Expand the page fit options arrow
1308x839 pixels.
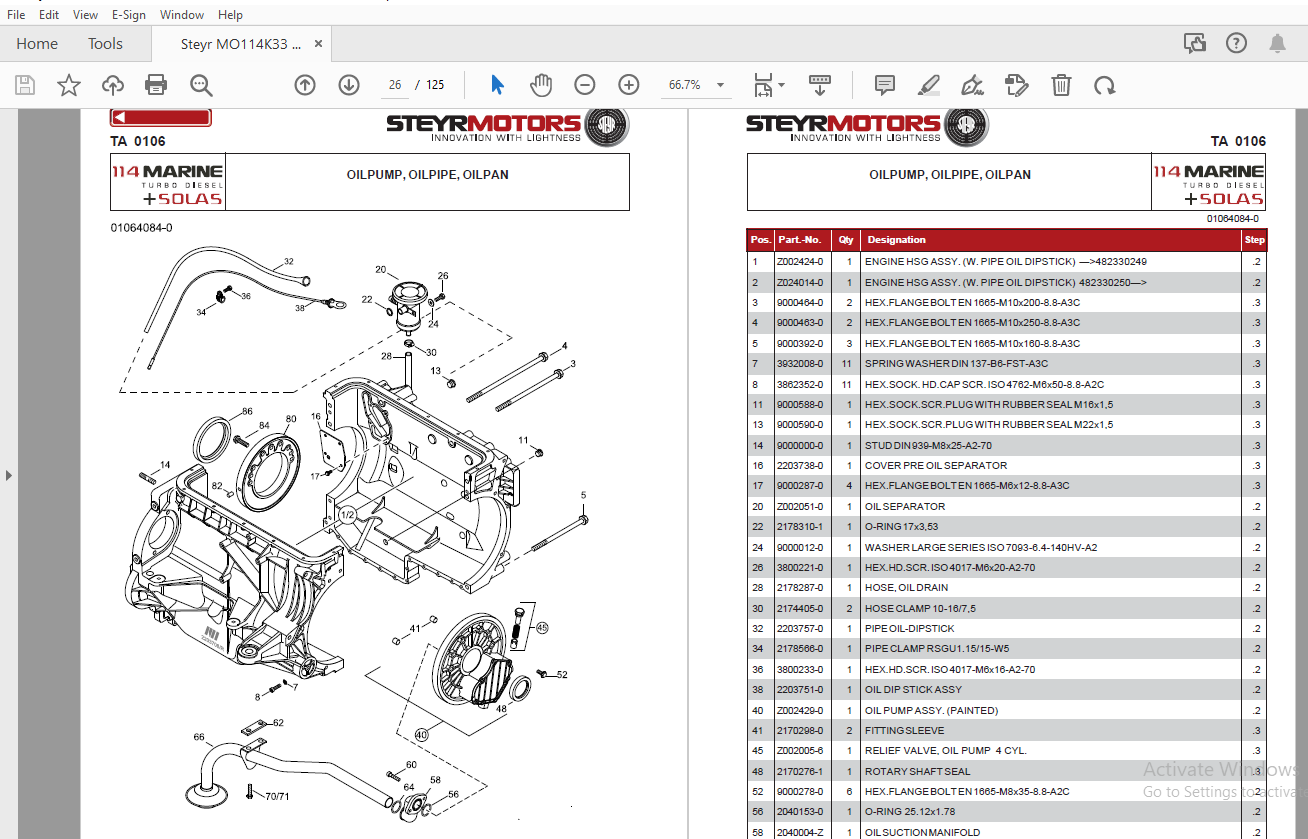click(781, 85)
